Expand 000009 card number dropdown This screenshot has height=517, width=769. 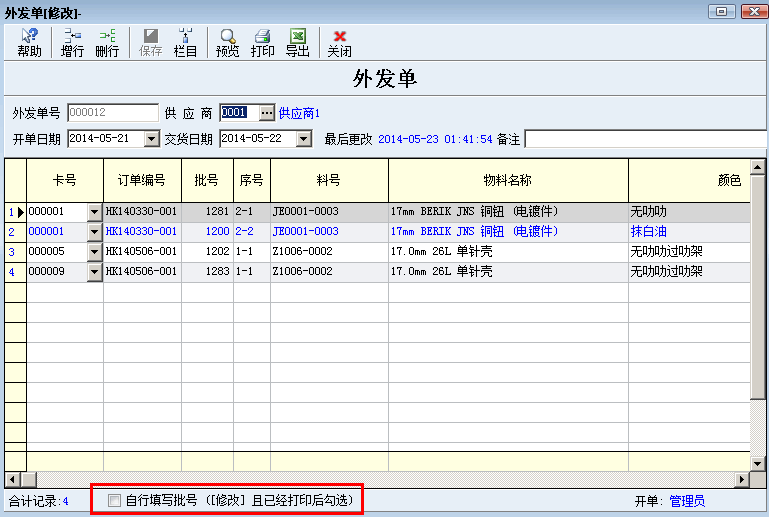(94, 272)
